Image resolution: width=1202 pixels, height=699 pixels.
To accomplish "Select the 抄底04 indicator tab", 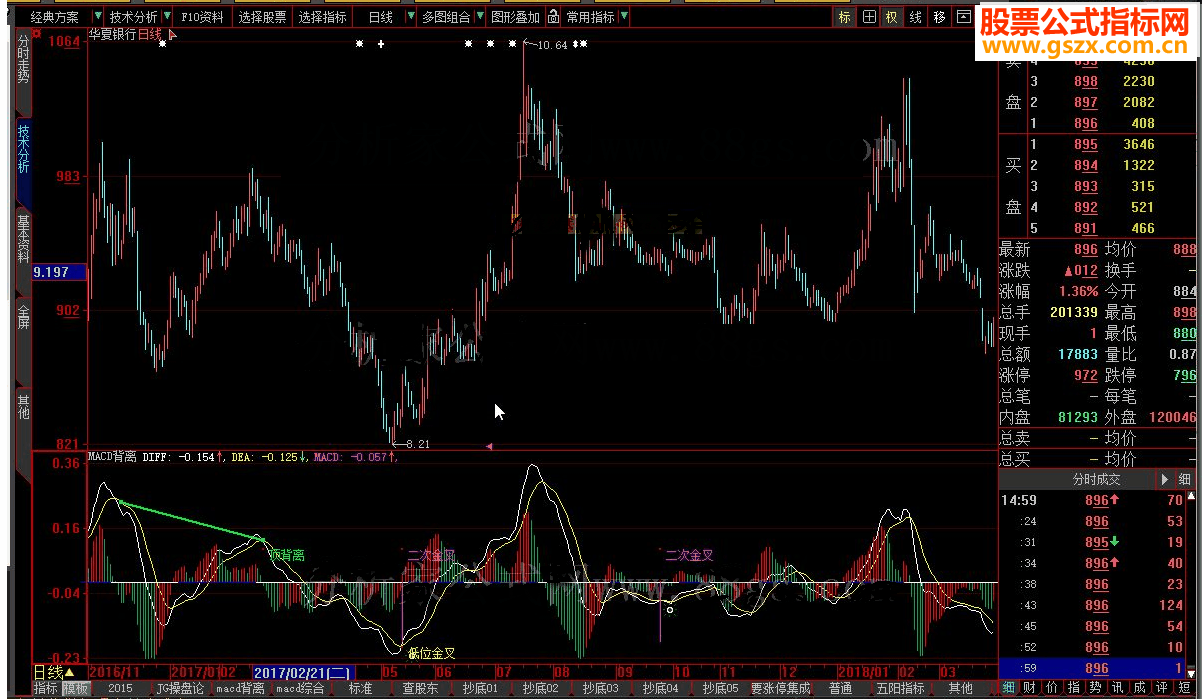I will pyautogui.click(x=660, y=689).
